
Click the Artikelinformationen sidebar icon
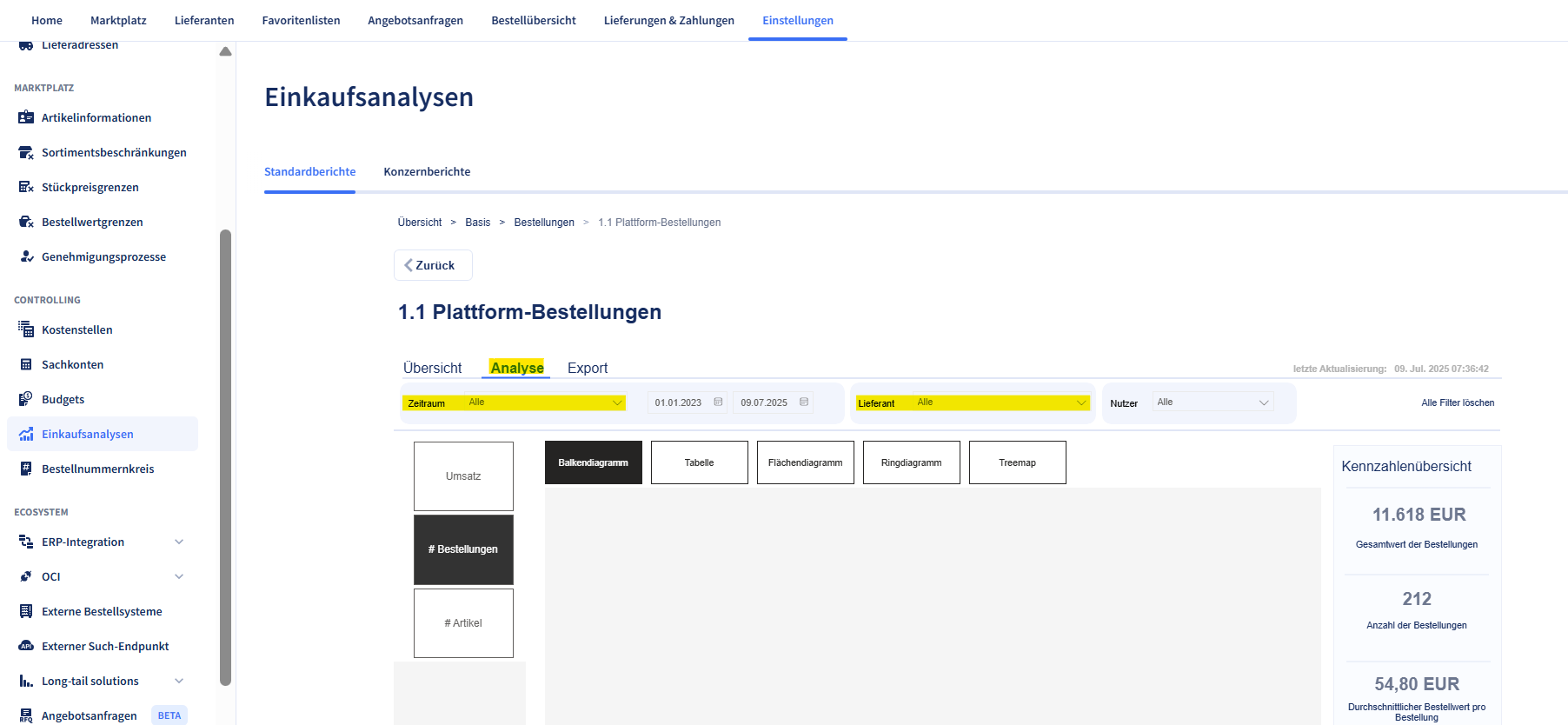(26, 117)
